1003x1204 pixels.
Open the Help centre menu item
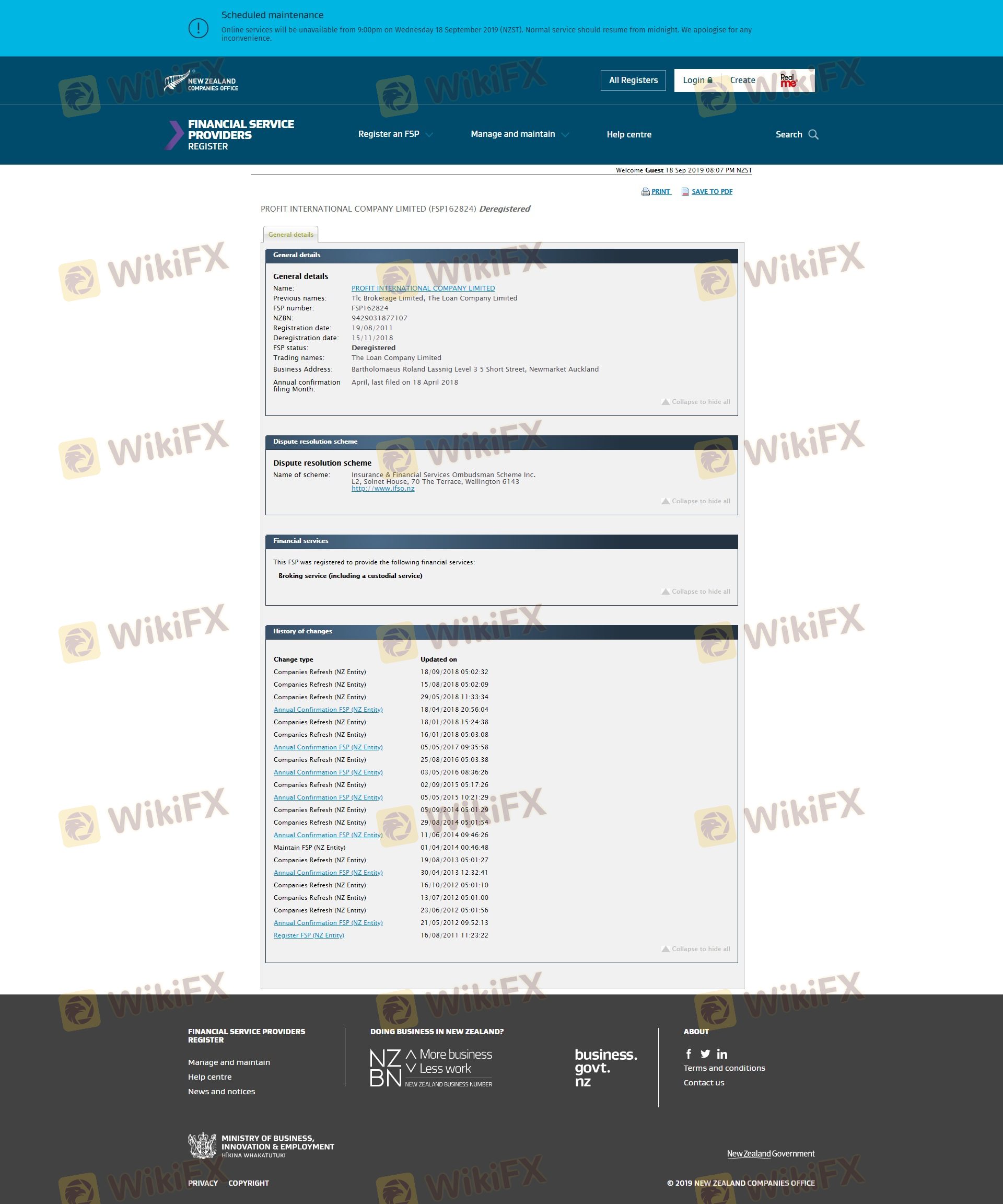click(x=629, y=135)
